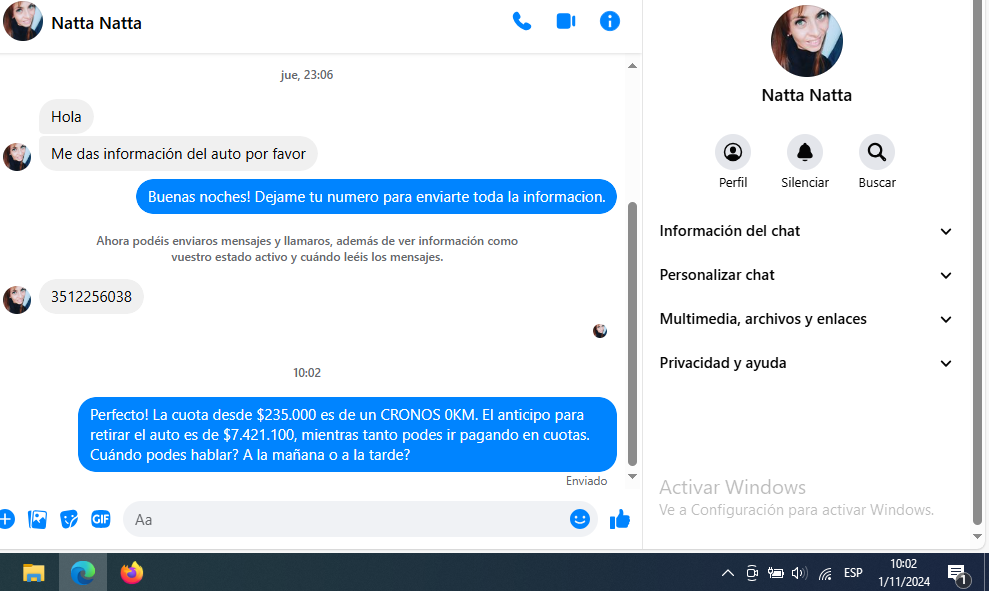Open the emoji picker in message box
This screenshot has height=591, width=989.
580,519
